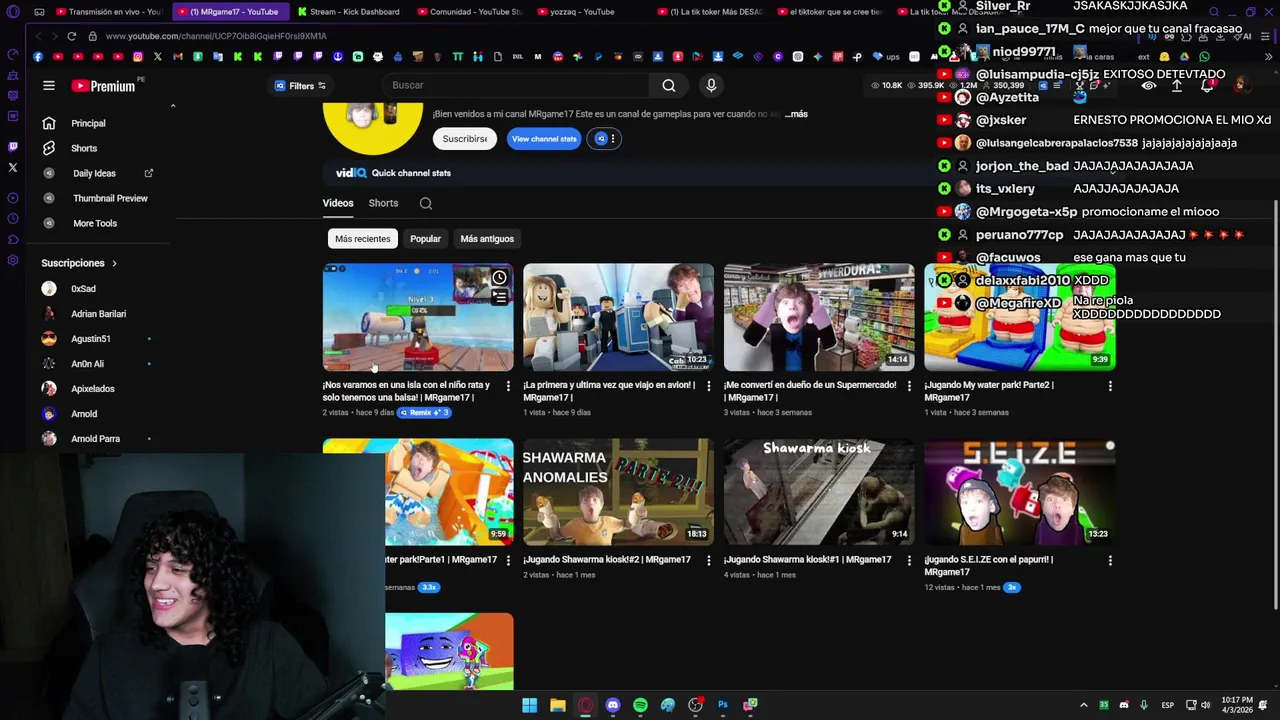This screenshot has width=1280, height=720.
Task: Expand channel description with '...más'
Action: pos(796,114)
